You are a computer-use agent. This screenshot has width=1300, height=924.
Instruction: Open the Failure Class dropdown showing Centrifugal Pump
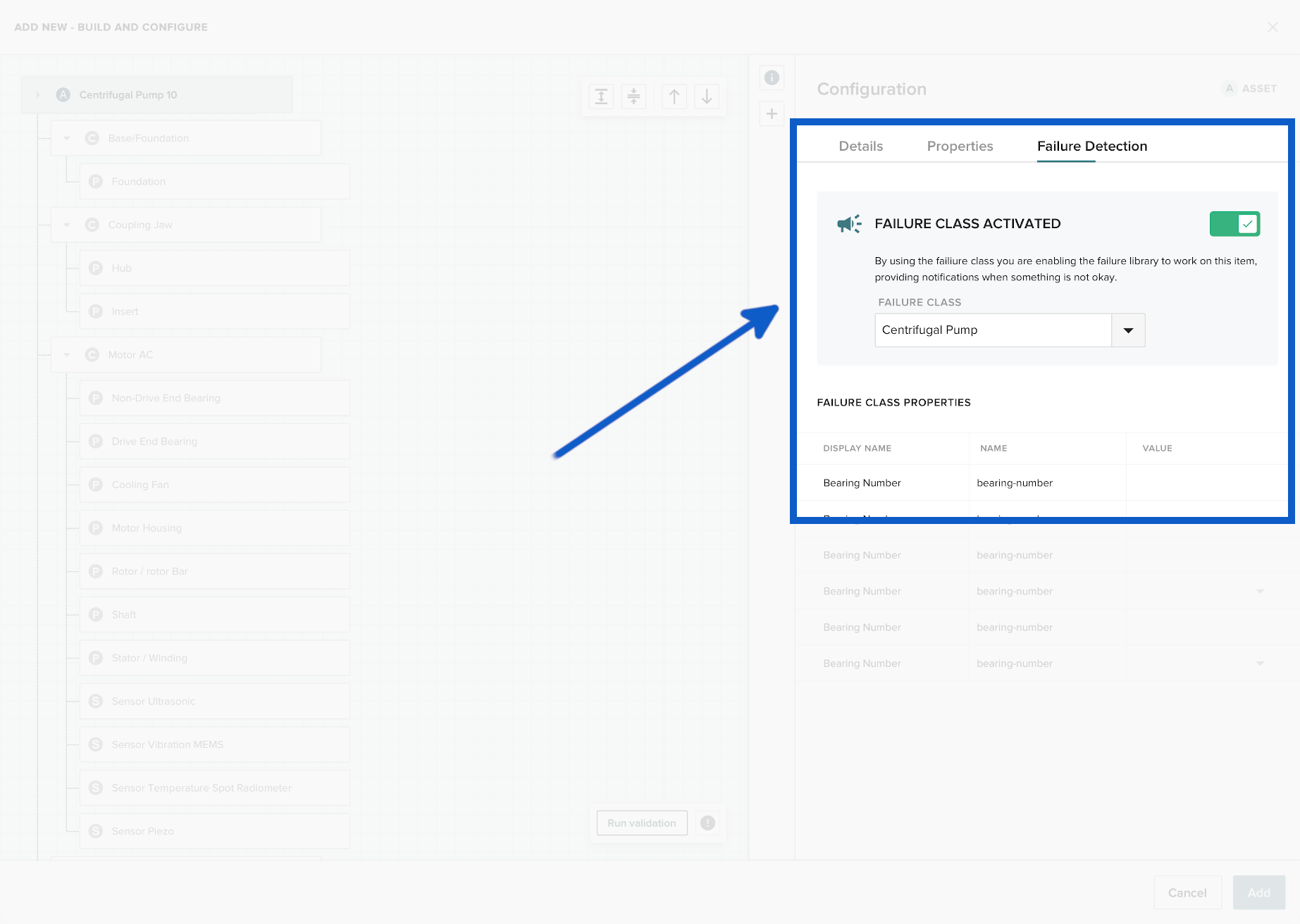tap(1128, 330)
